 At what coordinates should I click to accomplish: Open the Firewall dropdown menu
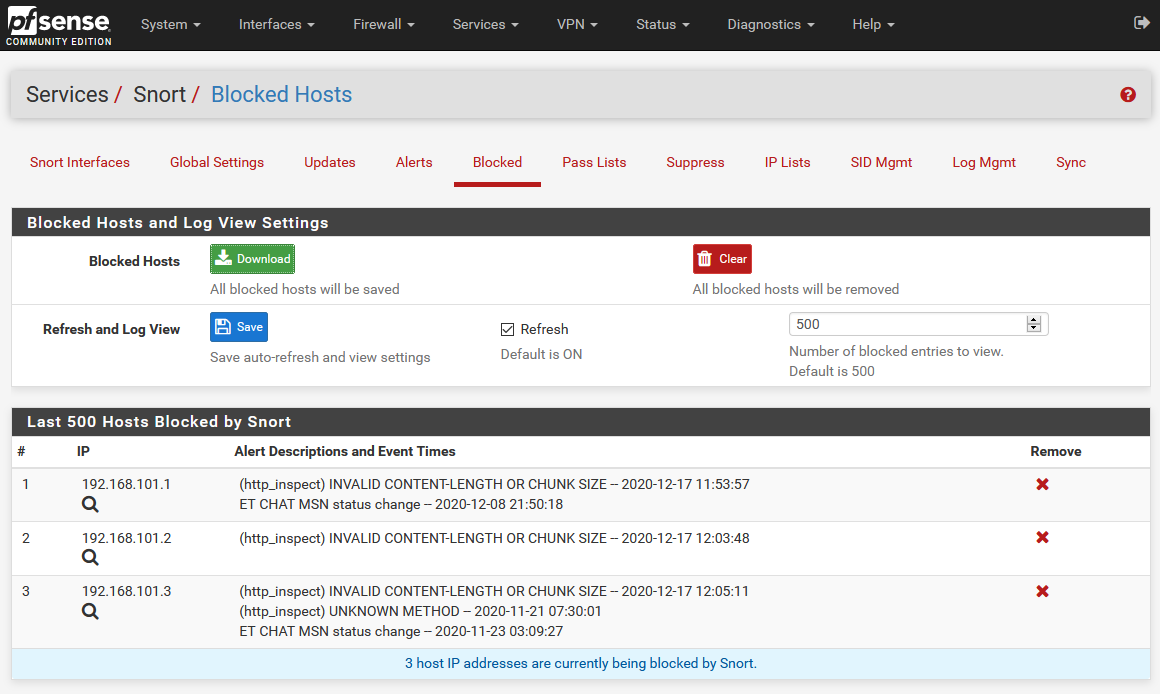384,24
